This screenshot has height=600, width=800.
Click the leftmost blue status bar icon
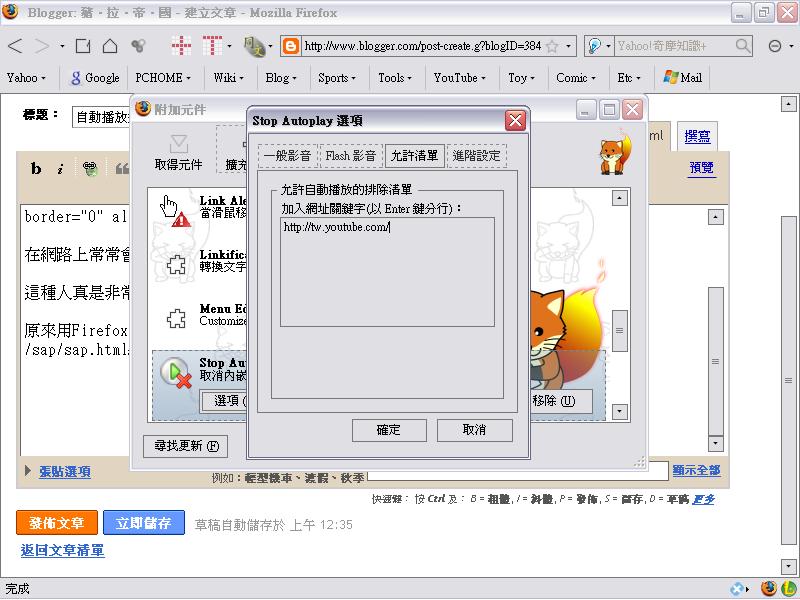point(737,589)
